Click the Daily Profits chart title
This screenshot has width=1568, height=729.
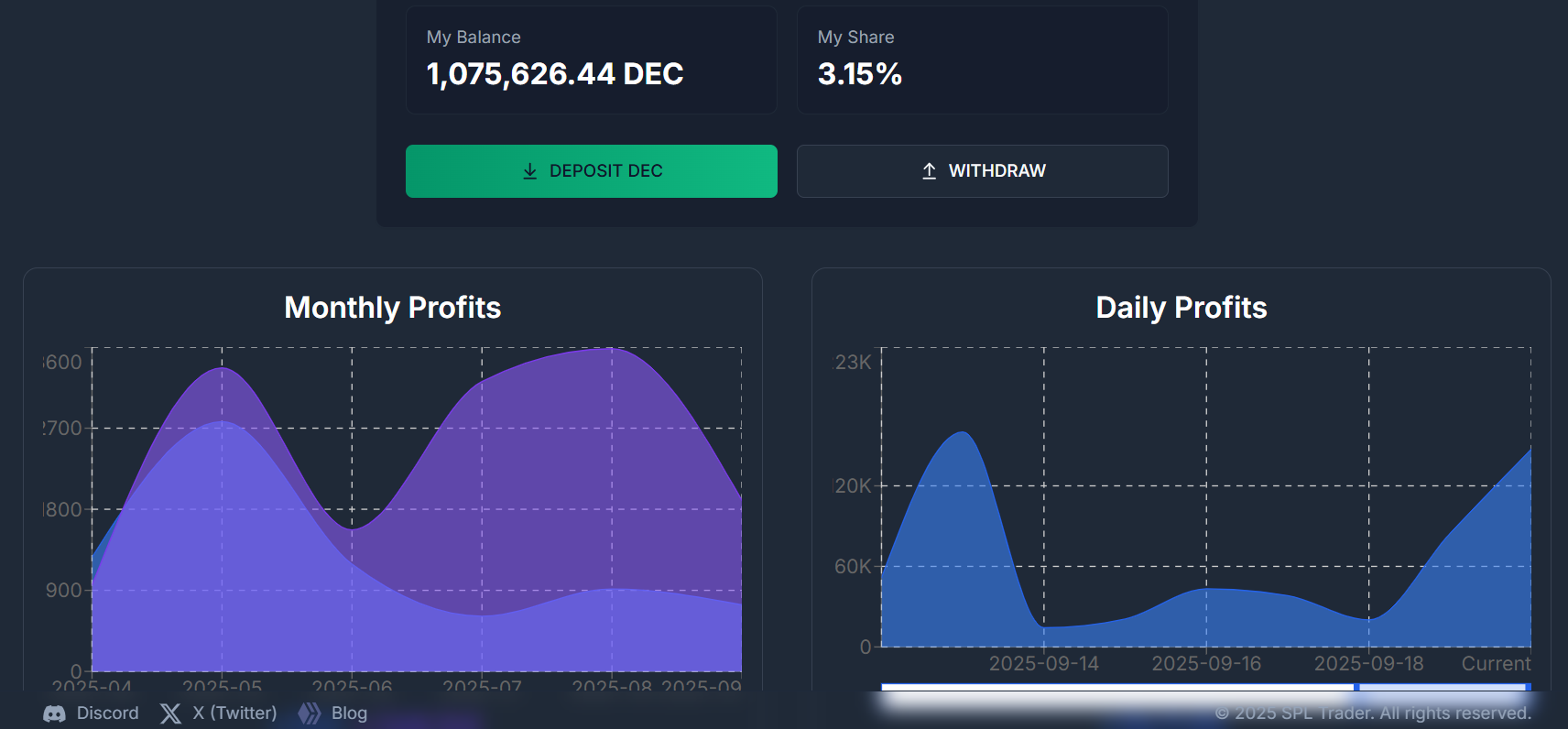pos(1181,308)
